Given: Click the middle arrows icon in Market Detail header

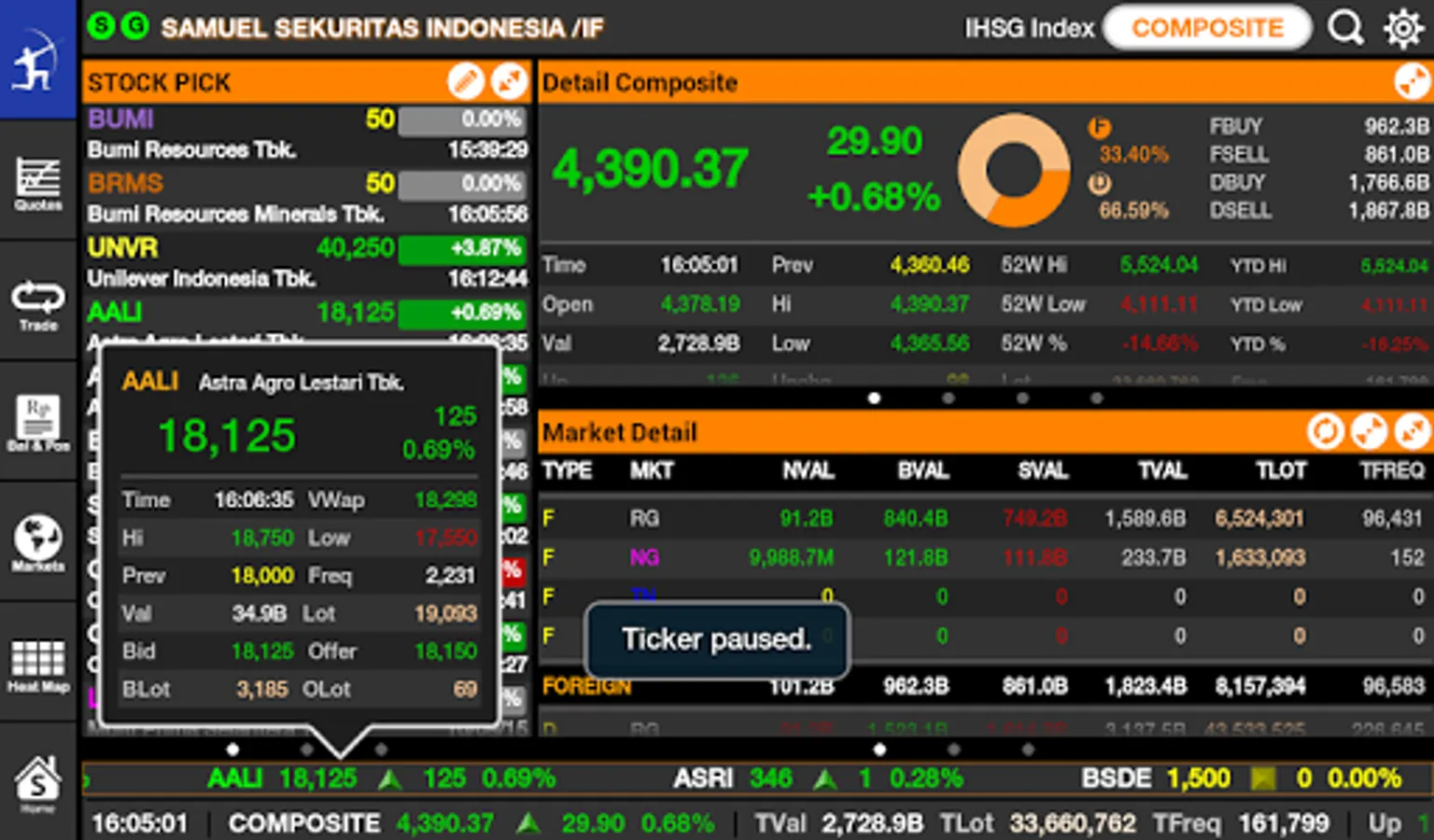Looking at the screenshot, I should click(x=1369, y=431).
